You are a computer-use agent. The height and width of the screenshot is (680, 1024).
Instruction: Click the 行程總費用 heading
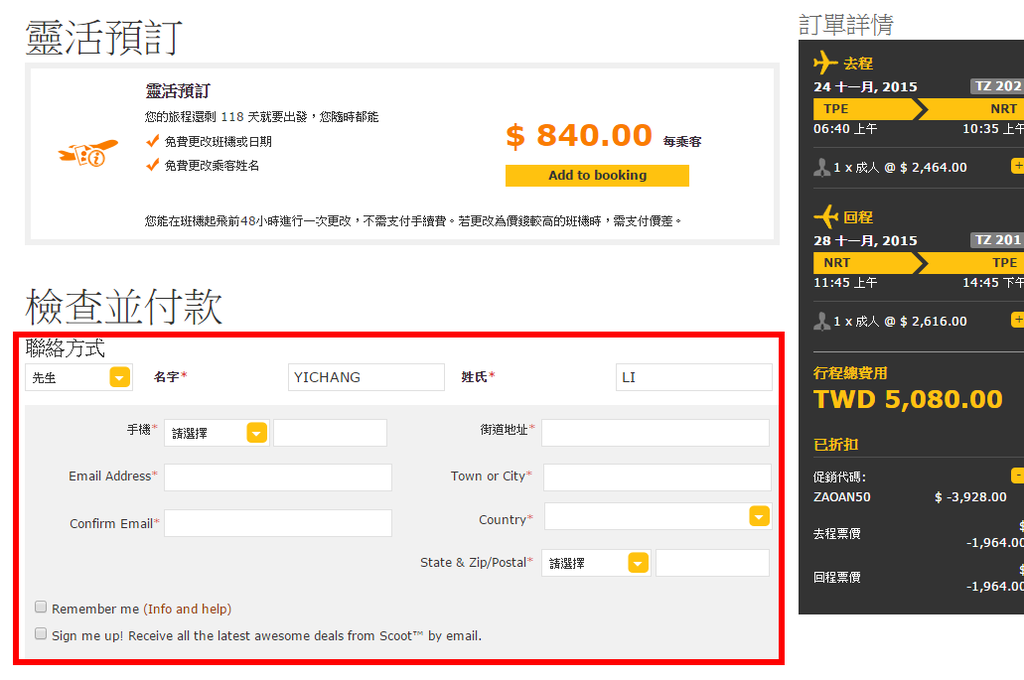coord(850,373)
